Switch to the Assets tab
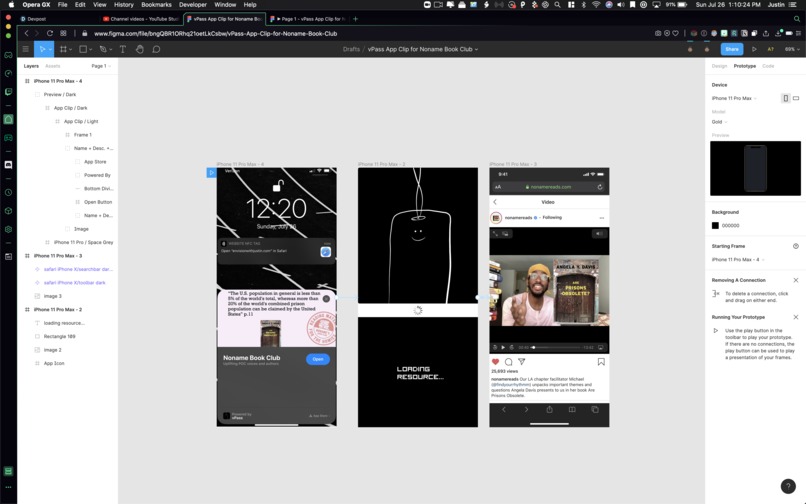This screenshot has width=806, height=504. tap(52, 66)
